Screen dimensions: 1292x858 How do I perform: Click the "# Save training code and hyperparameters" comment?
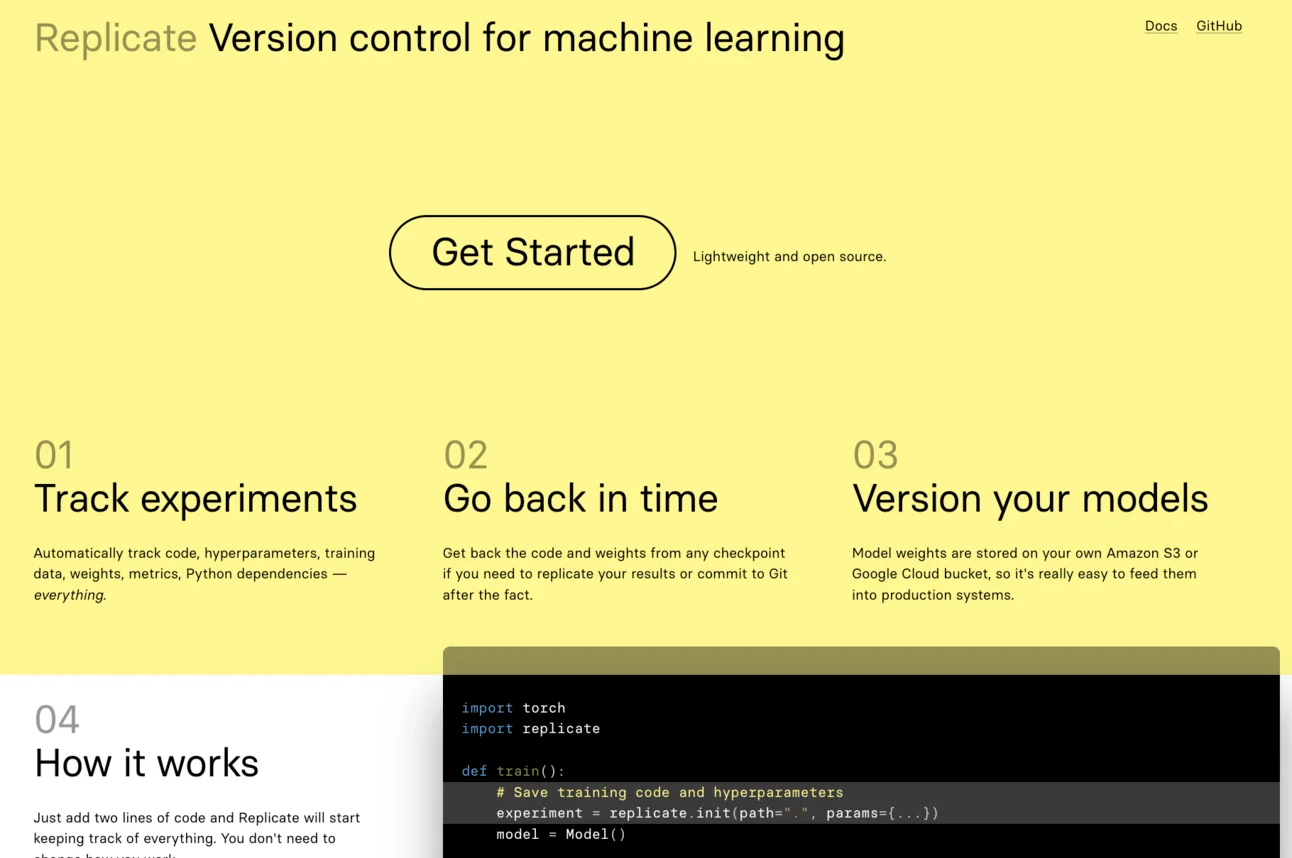point(670,792)
